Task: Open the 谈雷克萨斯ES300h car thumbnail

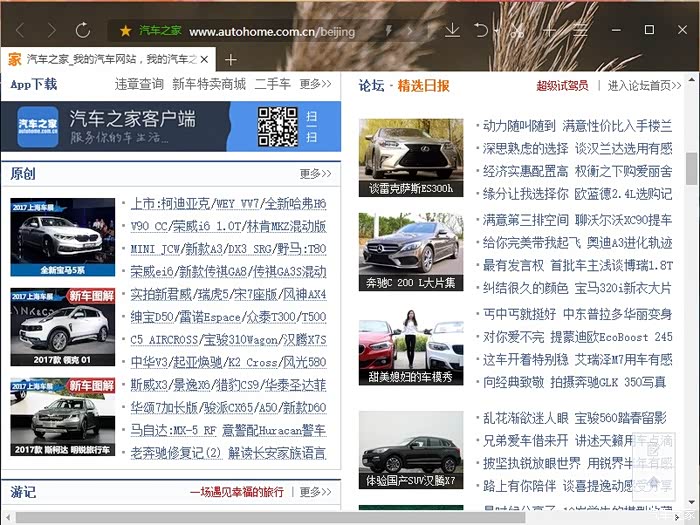Action: pos(411,157)
